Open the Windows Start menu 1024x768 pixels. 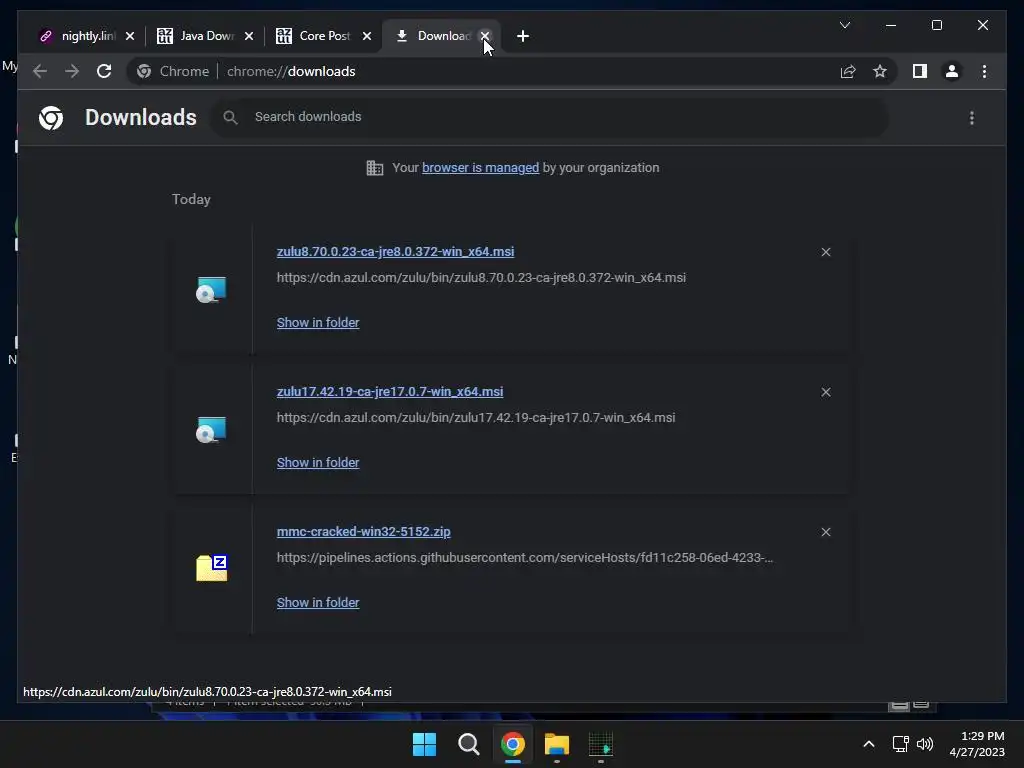(x=424, y=744)
